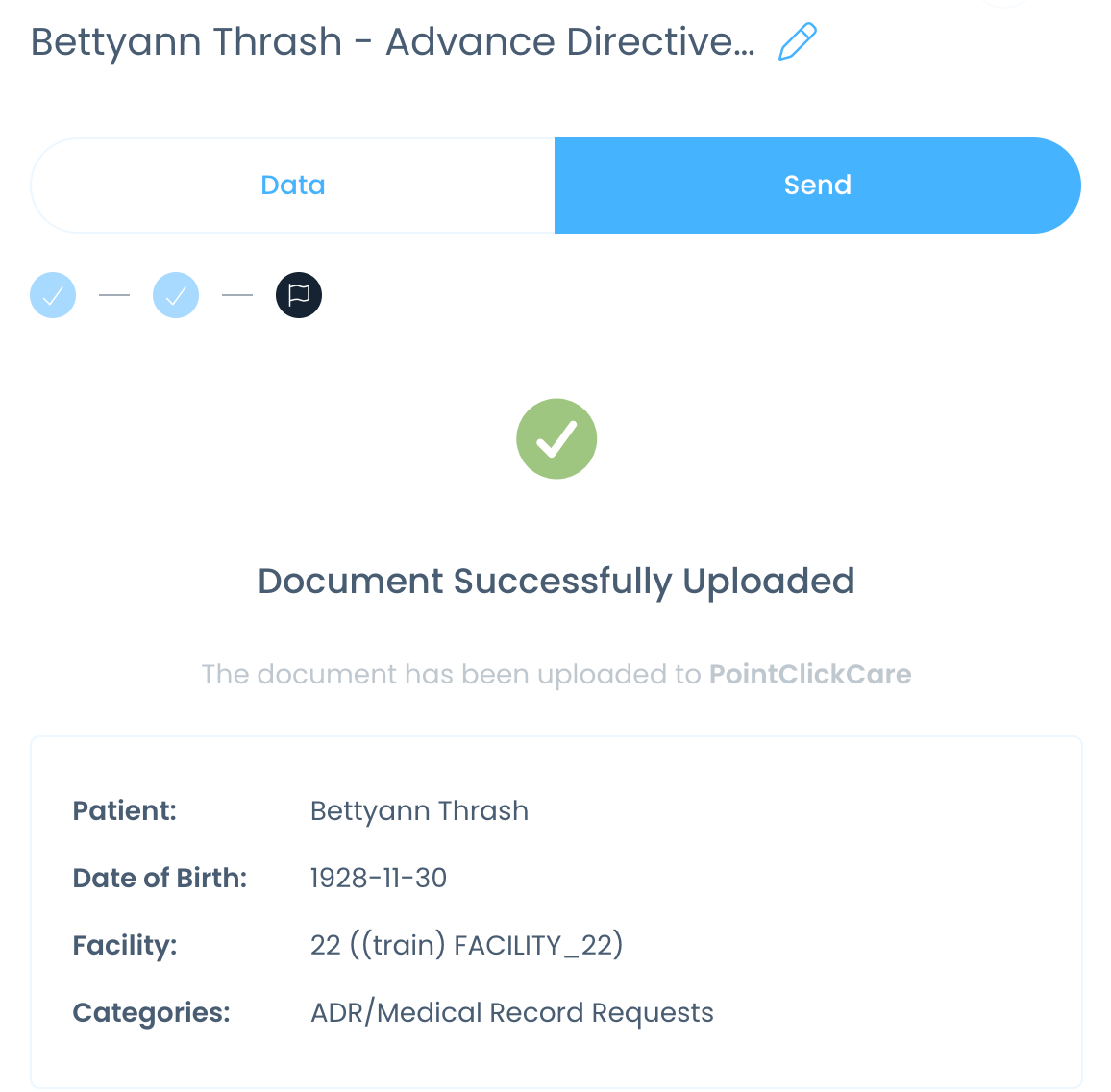Click the Bettyann Thrash - Advance Directive title
This screenshot has width=1111, height=1092.
[393, 41]
